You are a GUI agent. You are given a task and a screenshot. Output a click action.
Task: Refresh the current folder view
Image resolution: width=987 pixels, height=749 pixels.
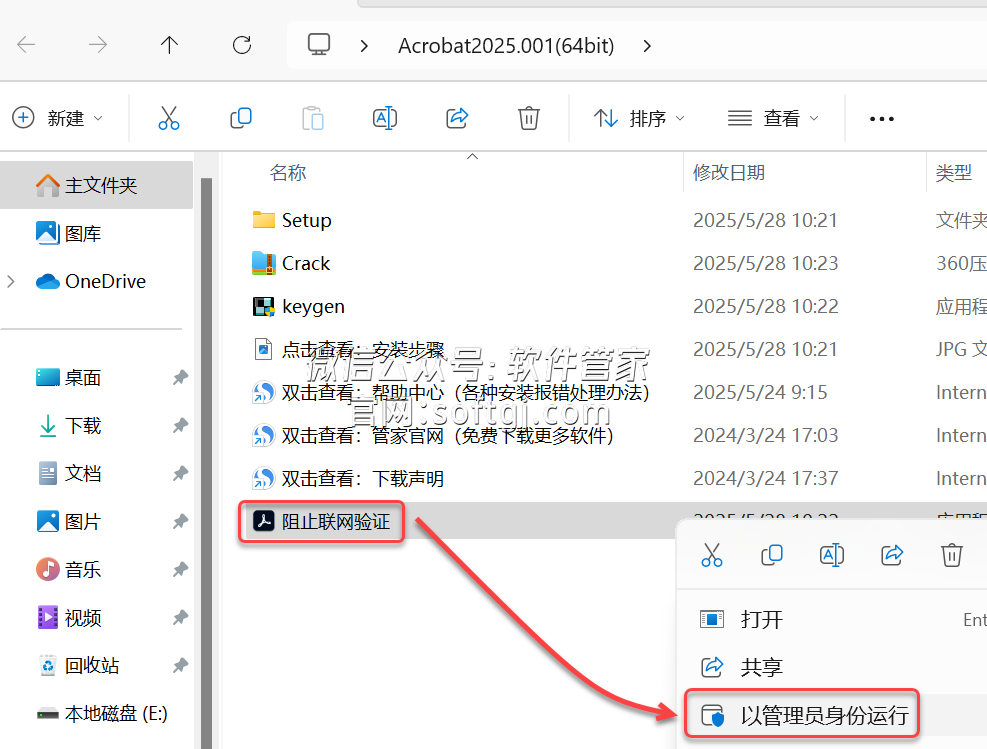(x=242, y=45)
